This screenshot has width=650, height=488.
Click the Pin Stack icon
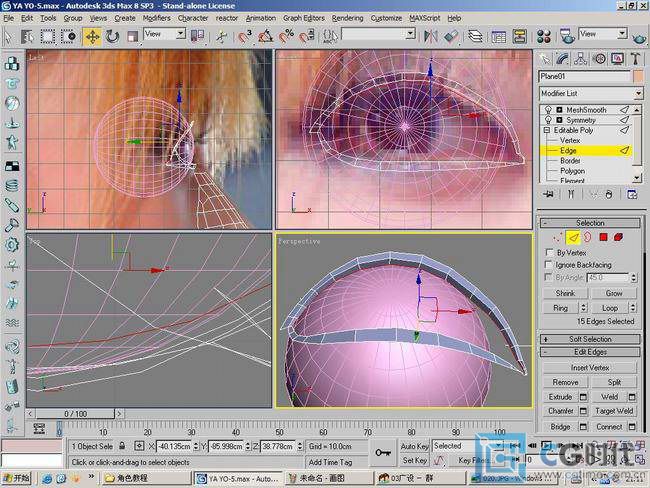point(548,194)
